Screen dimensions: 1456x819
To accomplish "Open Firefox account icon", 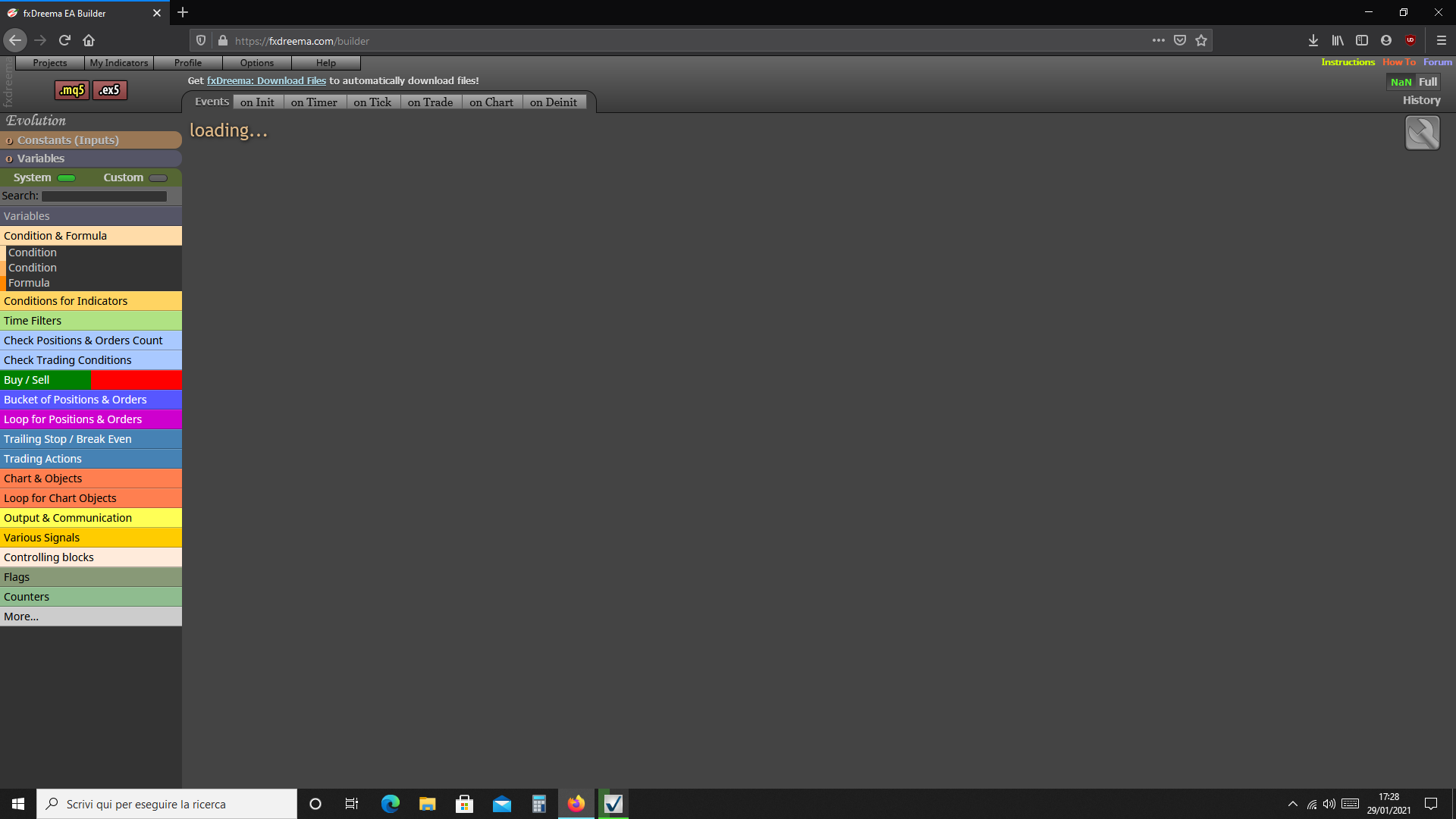I will point(1386,41).
